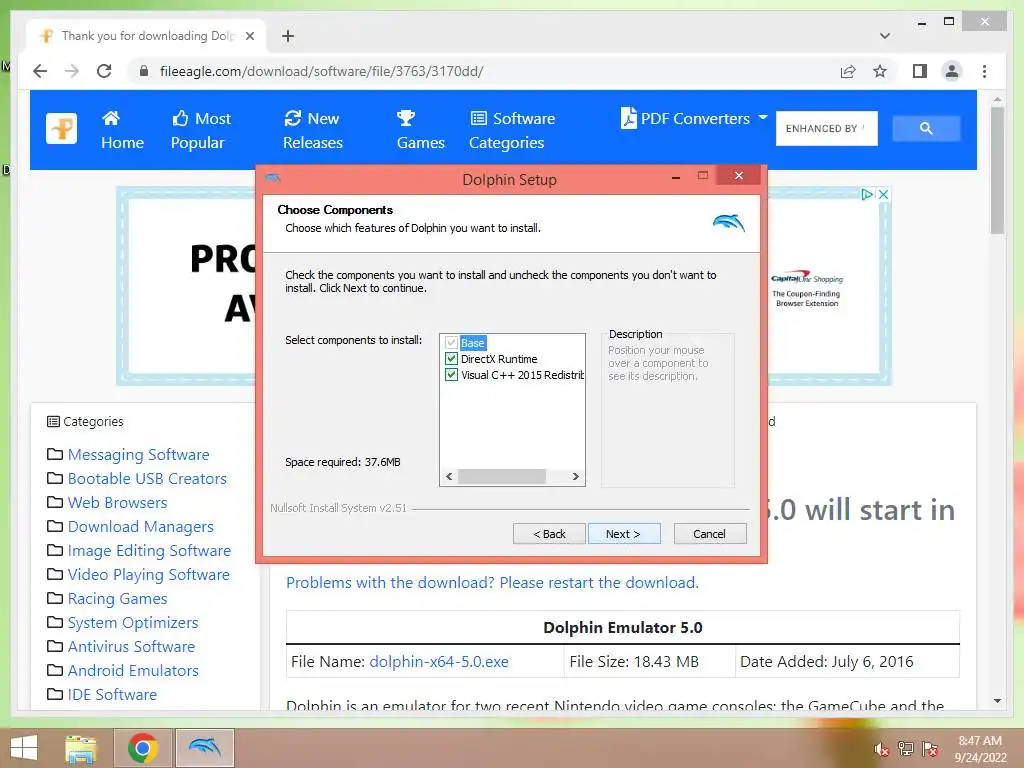Close the banner ad with its X icon
Viewport: 1024px width, 768px height.
tap(883, 194)
